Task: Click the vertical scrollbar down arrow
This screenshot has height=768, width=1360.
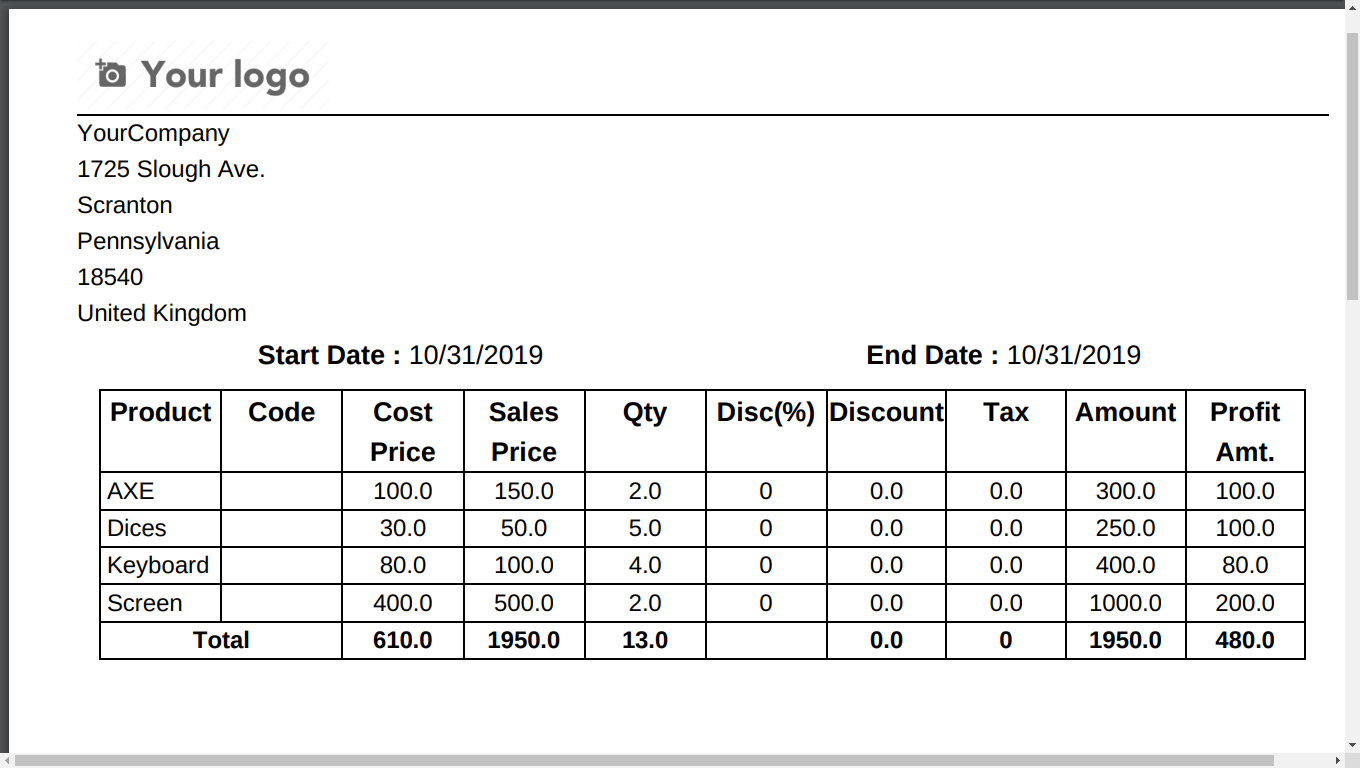Action: click(x=1352, y=744)
